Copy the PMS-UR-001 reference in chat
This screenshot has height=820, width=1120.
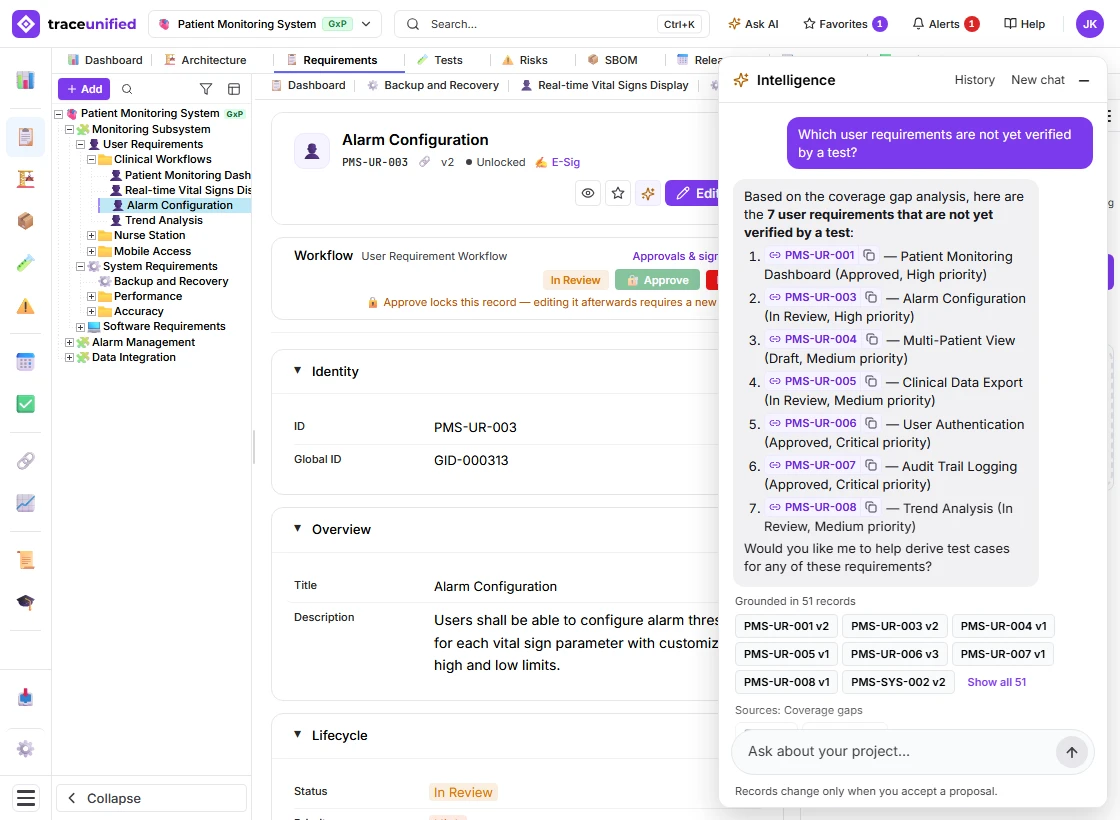[x=869, y=255]
